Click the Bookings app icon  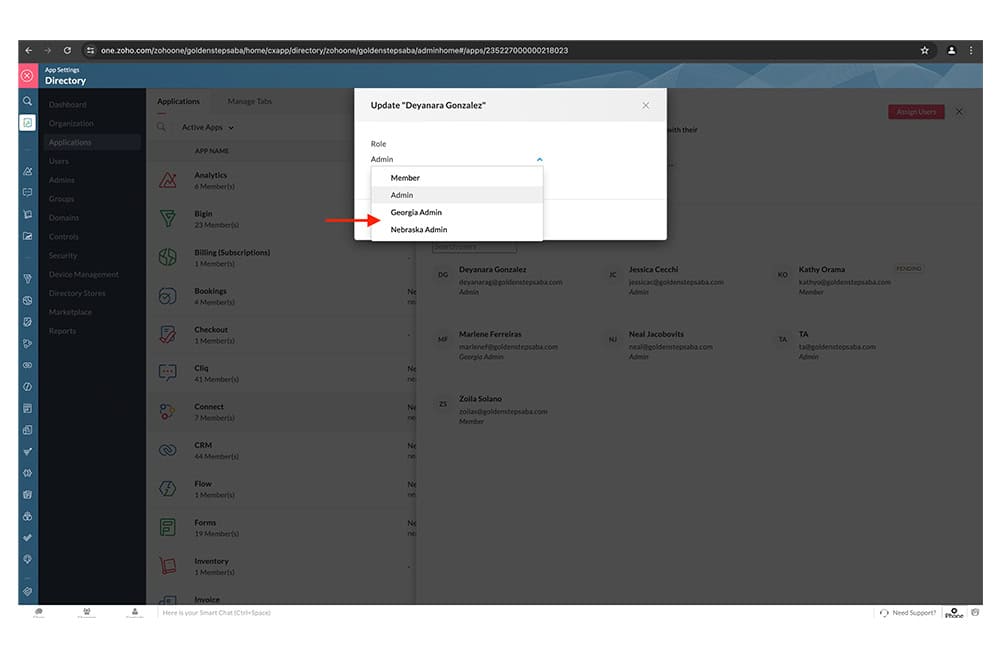(168, 296)
